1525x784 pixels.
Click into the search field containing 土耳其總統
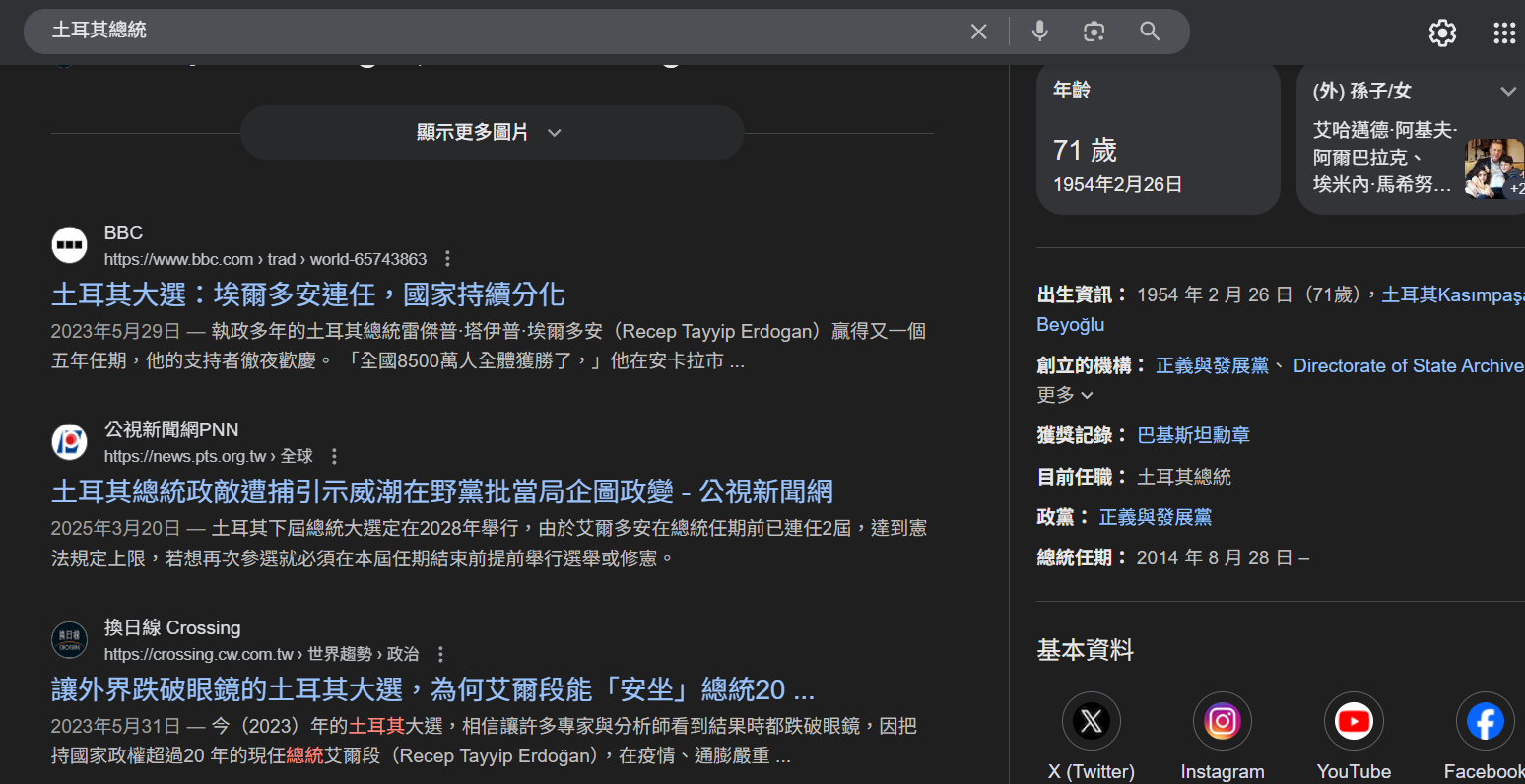[493, 32]
